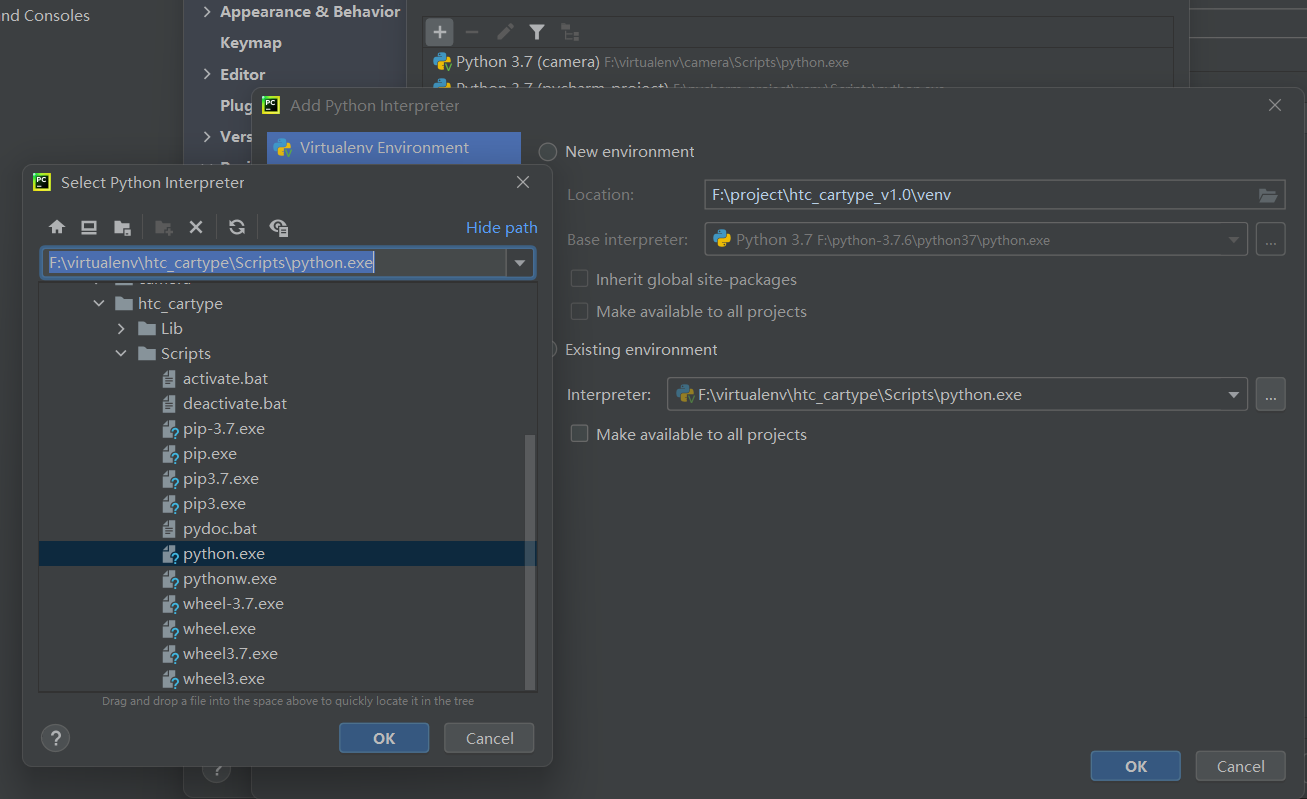Click Hide path link
Image resolution: width=1307 pixels, height=799 pixels.
point(501,227)
